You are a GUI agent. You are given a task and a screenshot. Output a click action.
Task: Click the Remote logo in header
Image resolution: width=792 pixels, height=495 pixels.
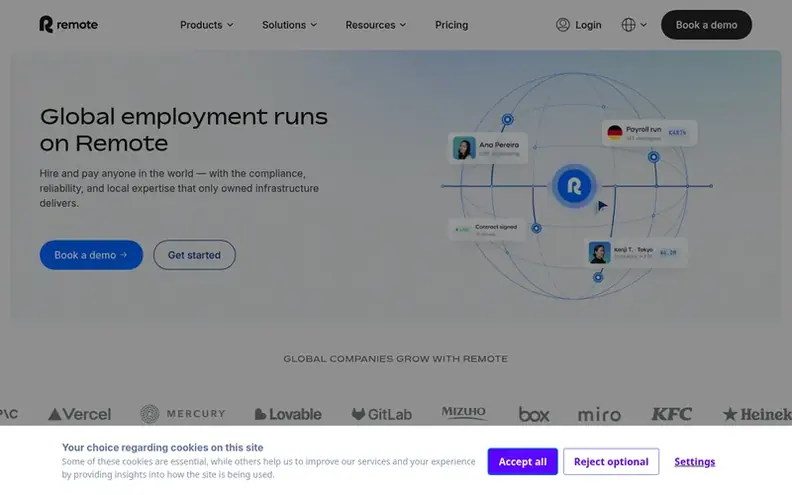pyautogui.click(x=68, y=24)
